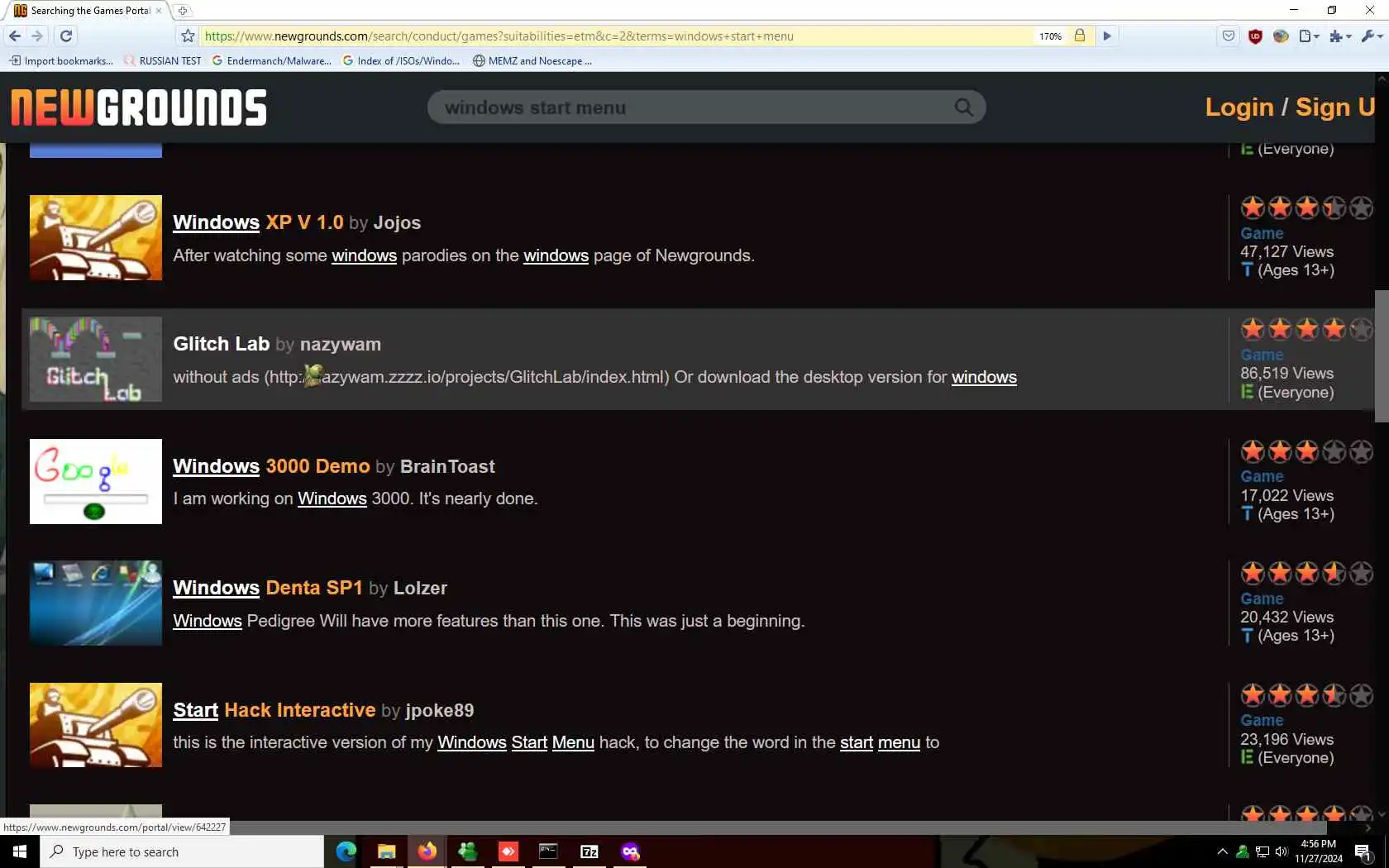The width and height of the screenshot is (1389, 868).
Task: Click '47,127 Views' text
Action: [x=1286, y=252]
